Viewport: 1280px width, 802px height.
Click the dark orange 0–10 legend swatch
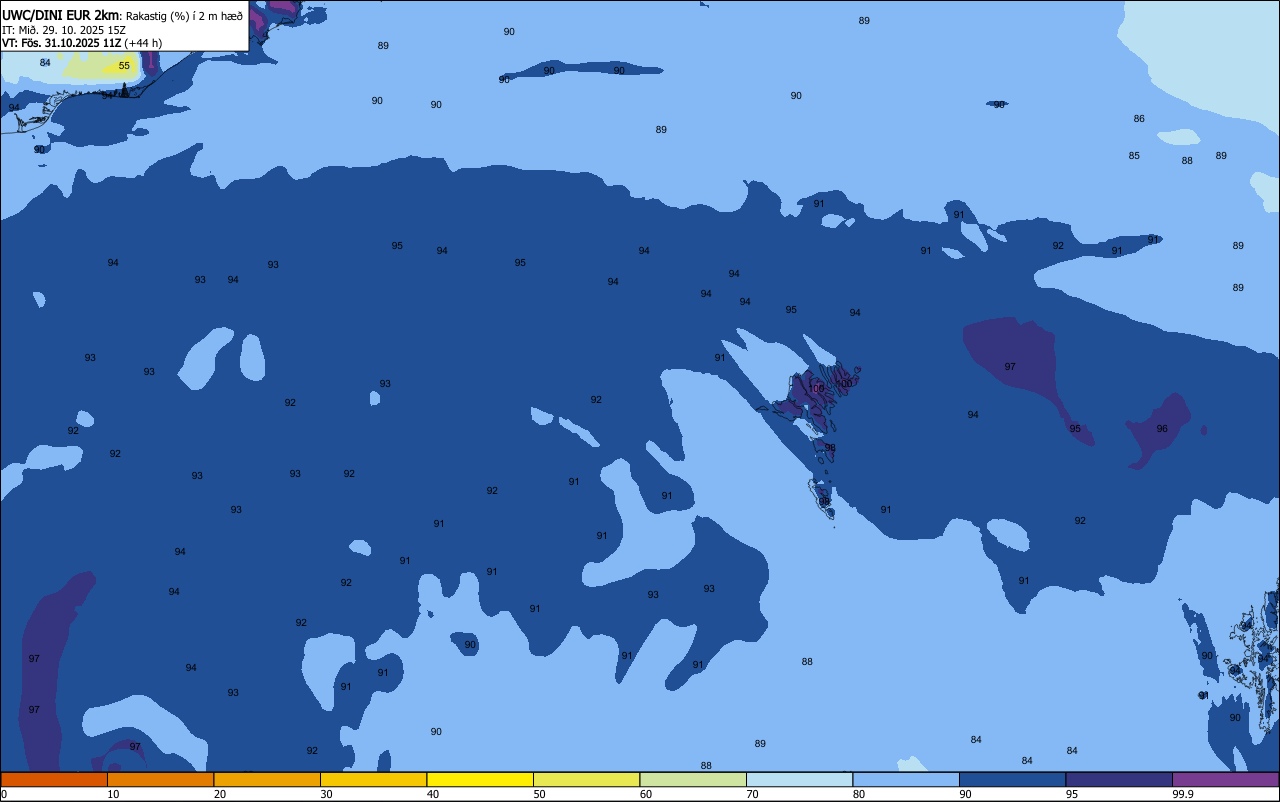54,779
